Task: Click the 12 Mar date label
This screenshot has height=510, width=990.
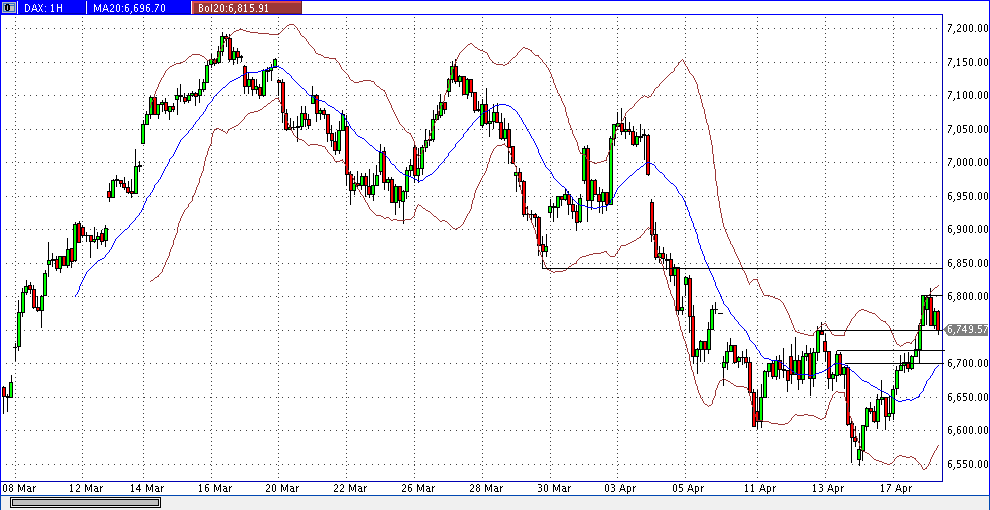Action: pos(85,488)
